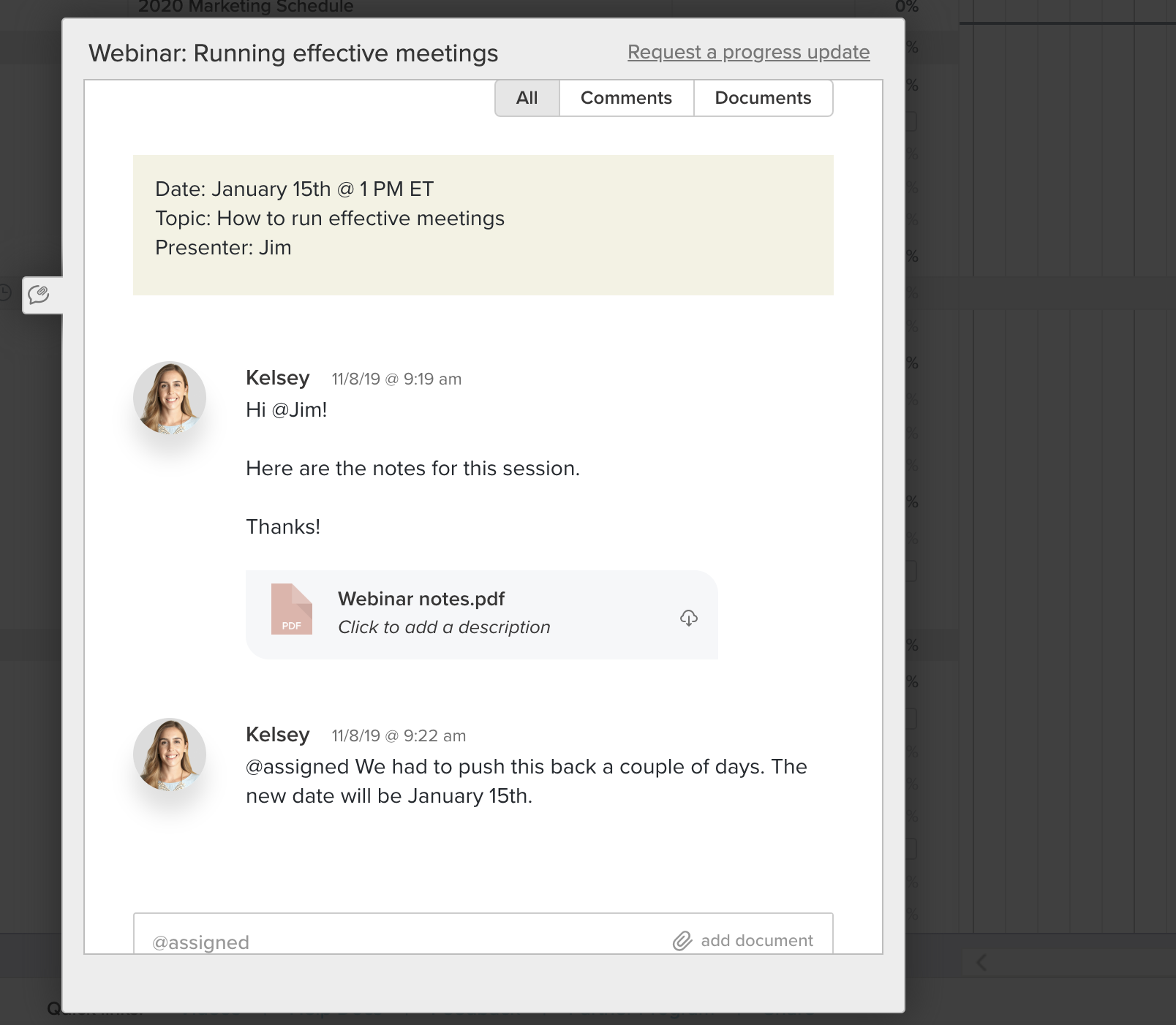The width and height of the screenshot is (1176, 1025).
Task: Open the Webinar notes.pdf file name
Action: 421,599
